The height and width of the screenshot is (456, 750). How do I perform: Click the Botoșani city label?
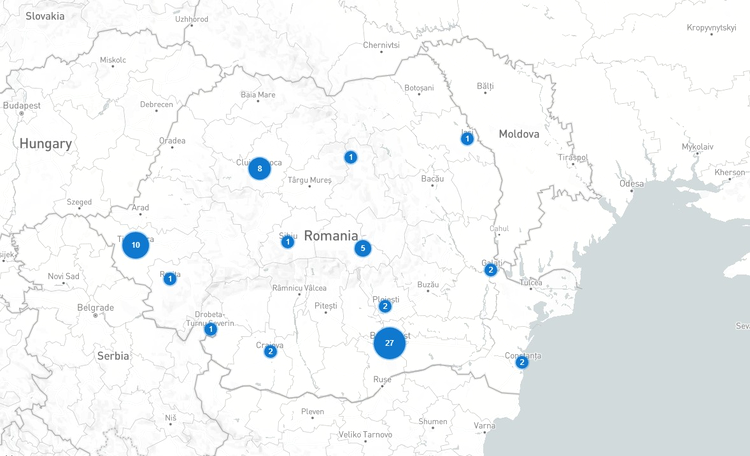(419, 88)
